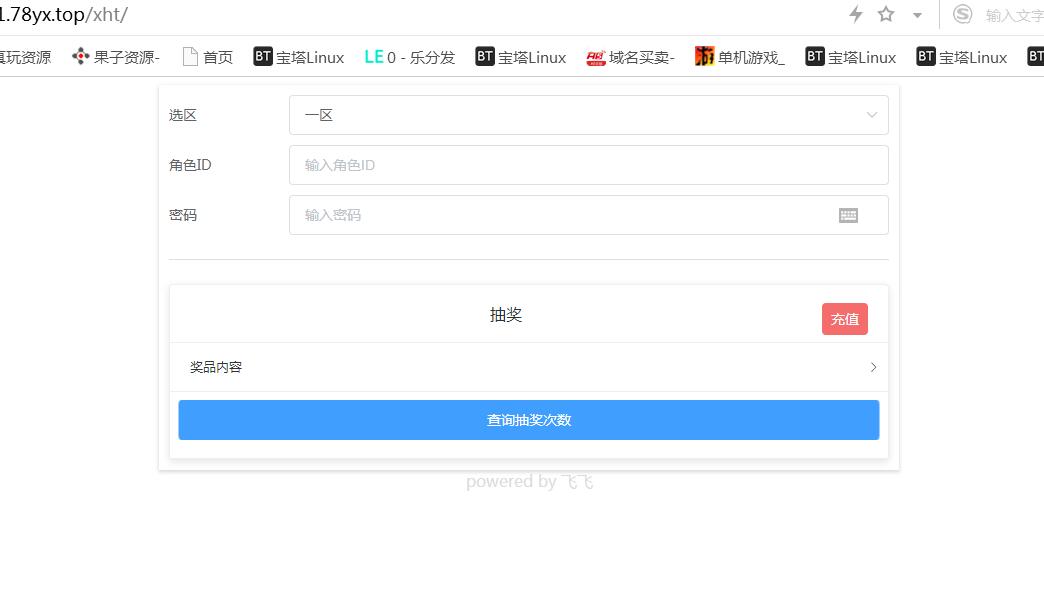
Task: Expand the 奖品内容 prize list row
Action: pyautogui.click(x=529, y=367)
